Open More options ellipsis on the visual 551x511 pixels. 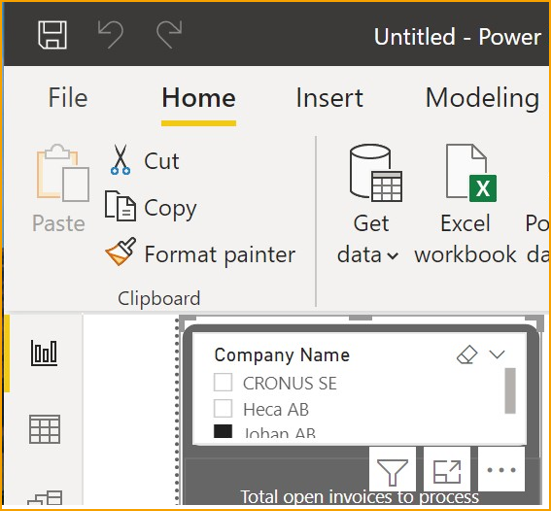[501, 470]
